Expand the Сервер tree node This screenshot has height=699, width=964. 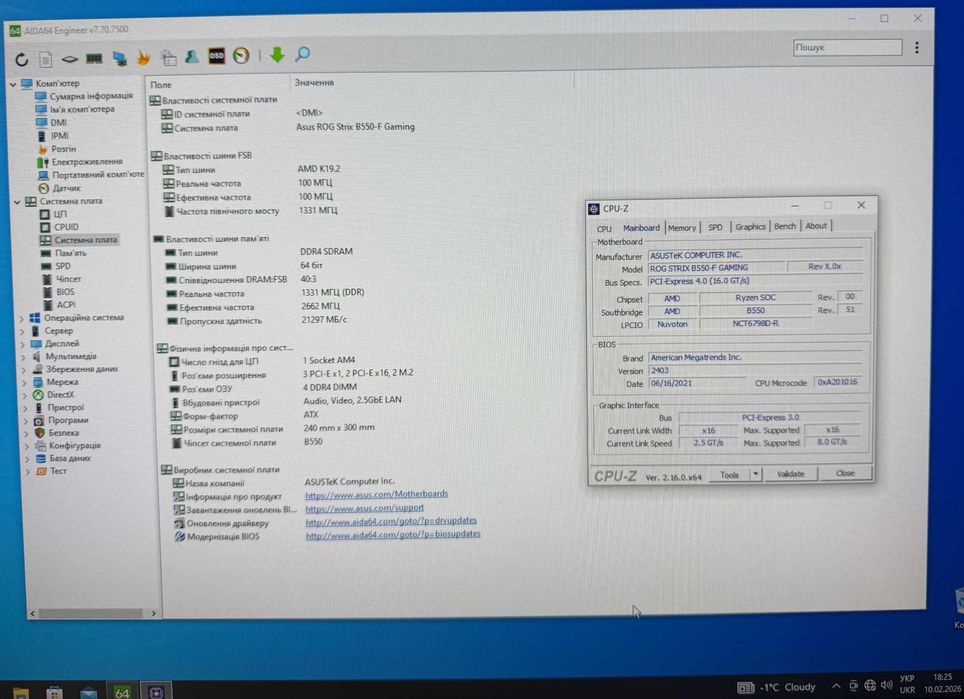click(x=23, y=331)
